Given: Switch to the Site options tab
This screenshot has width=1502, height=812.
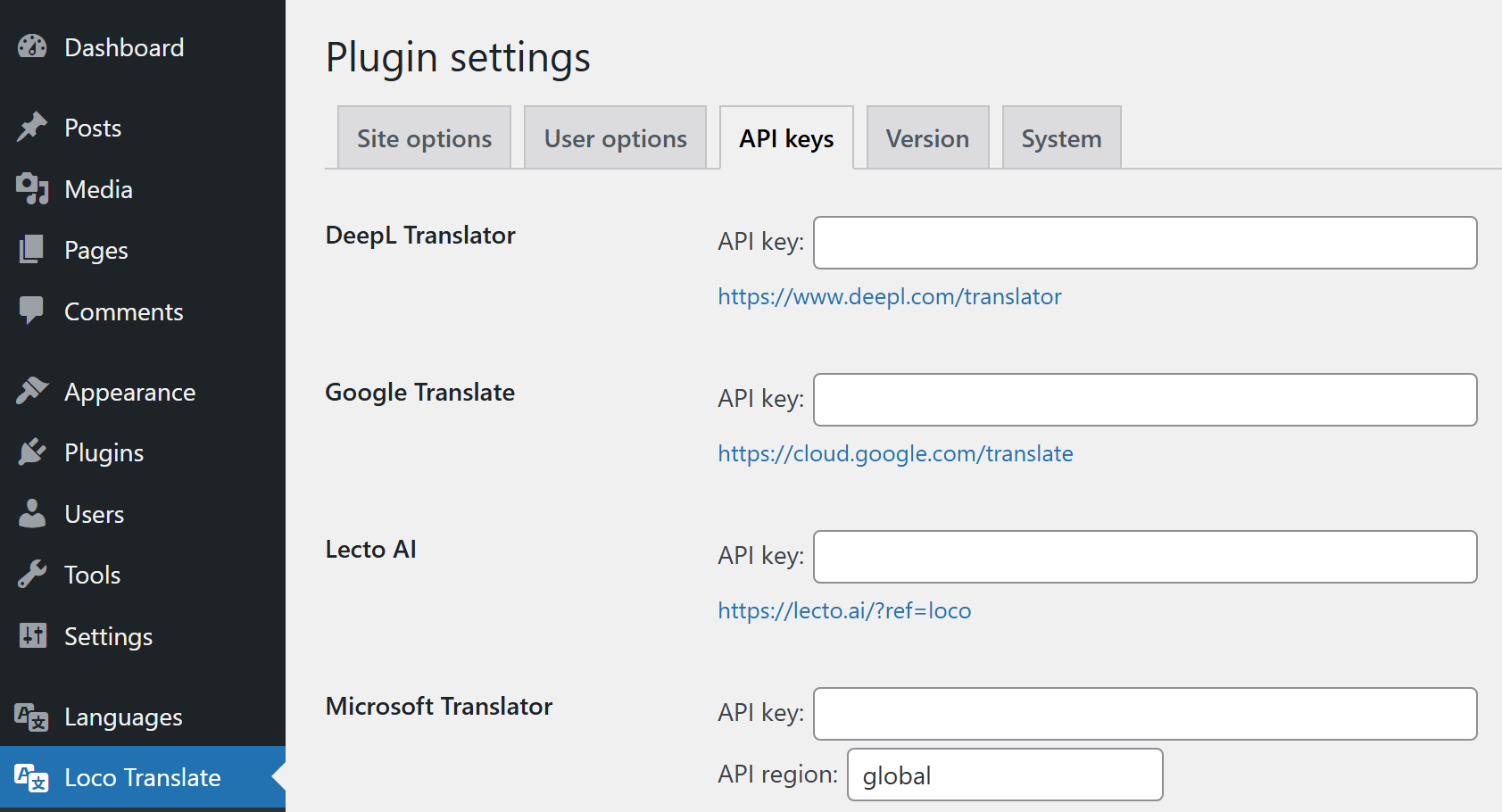Looking at the screenshot, I should coord(424,137).
